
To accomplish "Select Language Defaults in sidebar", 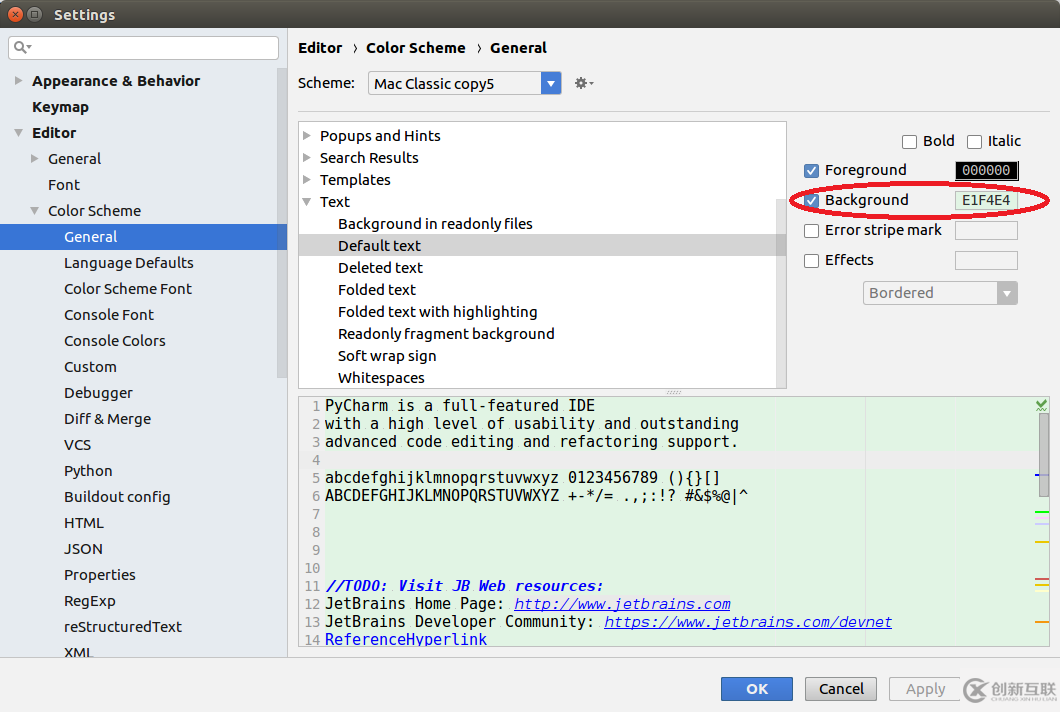I will [x=129, y=263].
